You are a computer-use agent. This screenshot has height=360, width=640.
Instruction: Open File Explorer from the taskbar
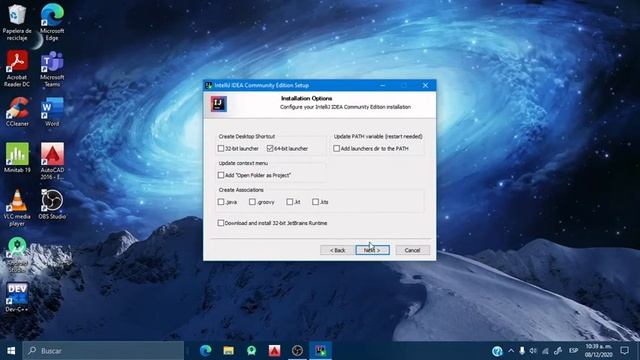click(x=229, y=351)
